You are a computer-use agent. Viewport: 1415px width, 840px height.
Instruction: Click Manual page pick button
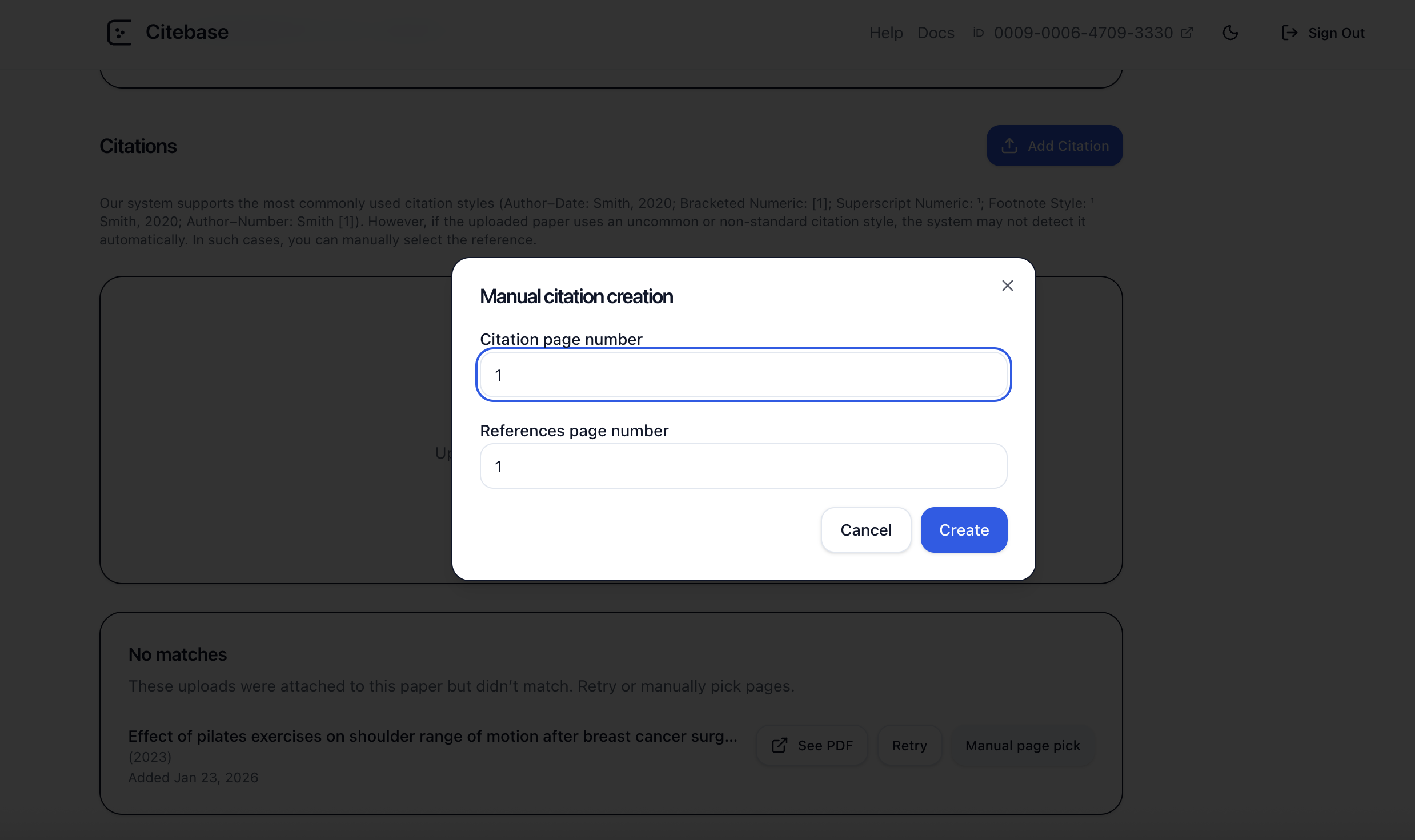pos(1023,746)
